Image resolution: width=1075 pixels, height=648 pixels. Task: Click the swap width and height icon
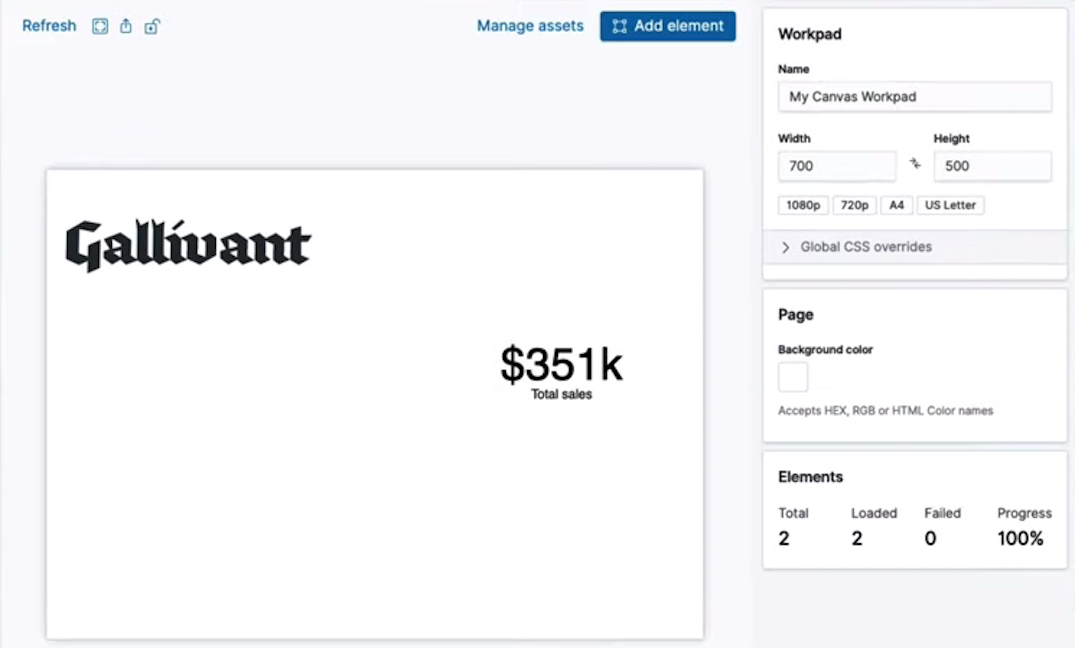pos(915,163)
